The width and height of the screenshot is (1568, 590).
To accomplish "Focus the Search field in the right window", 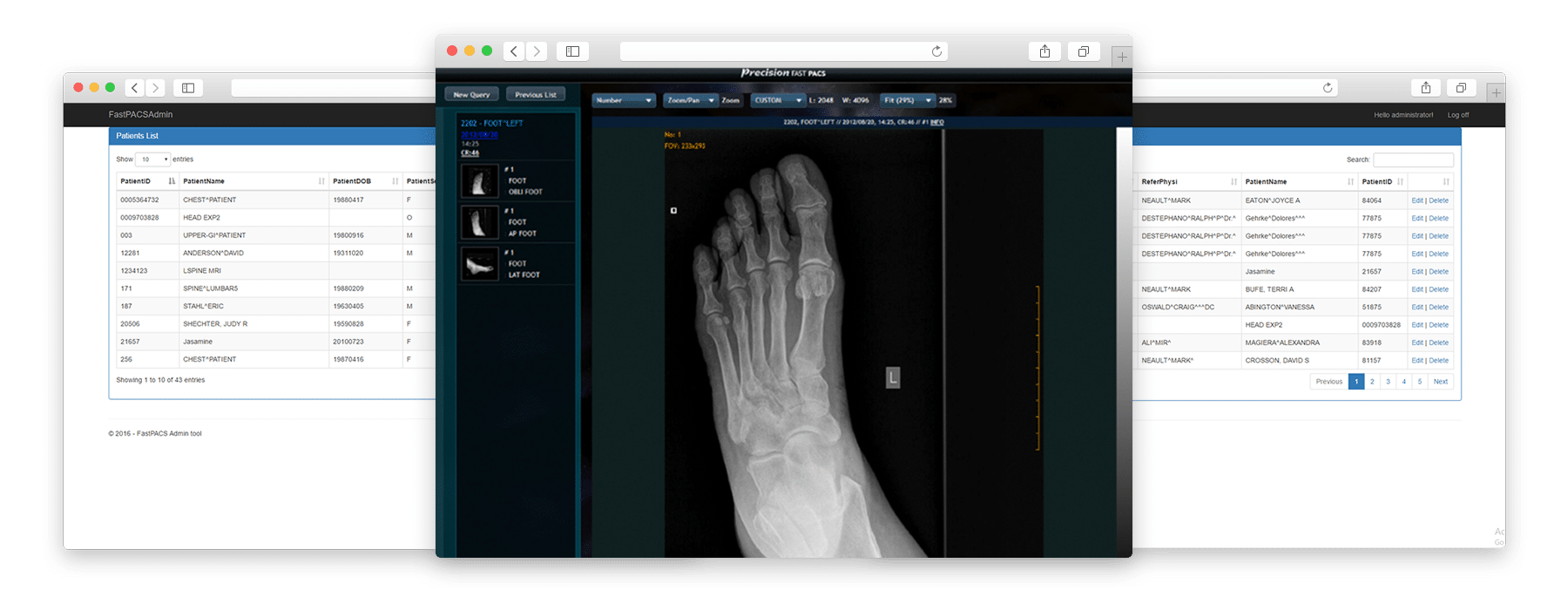I will click(x=1413, y=159).
